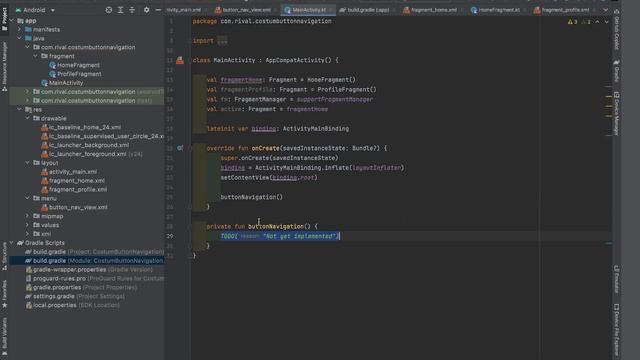Toggle the Structure tool window

tap(4, 256)
